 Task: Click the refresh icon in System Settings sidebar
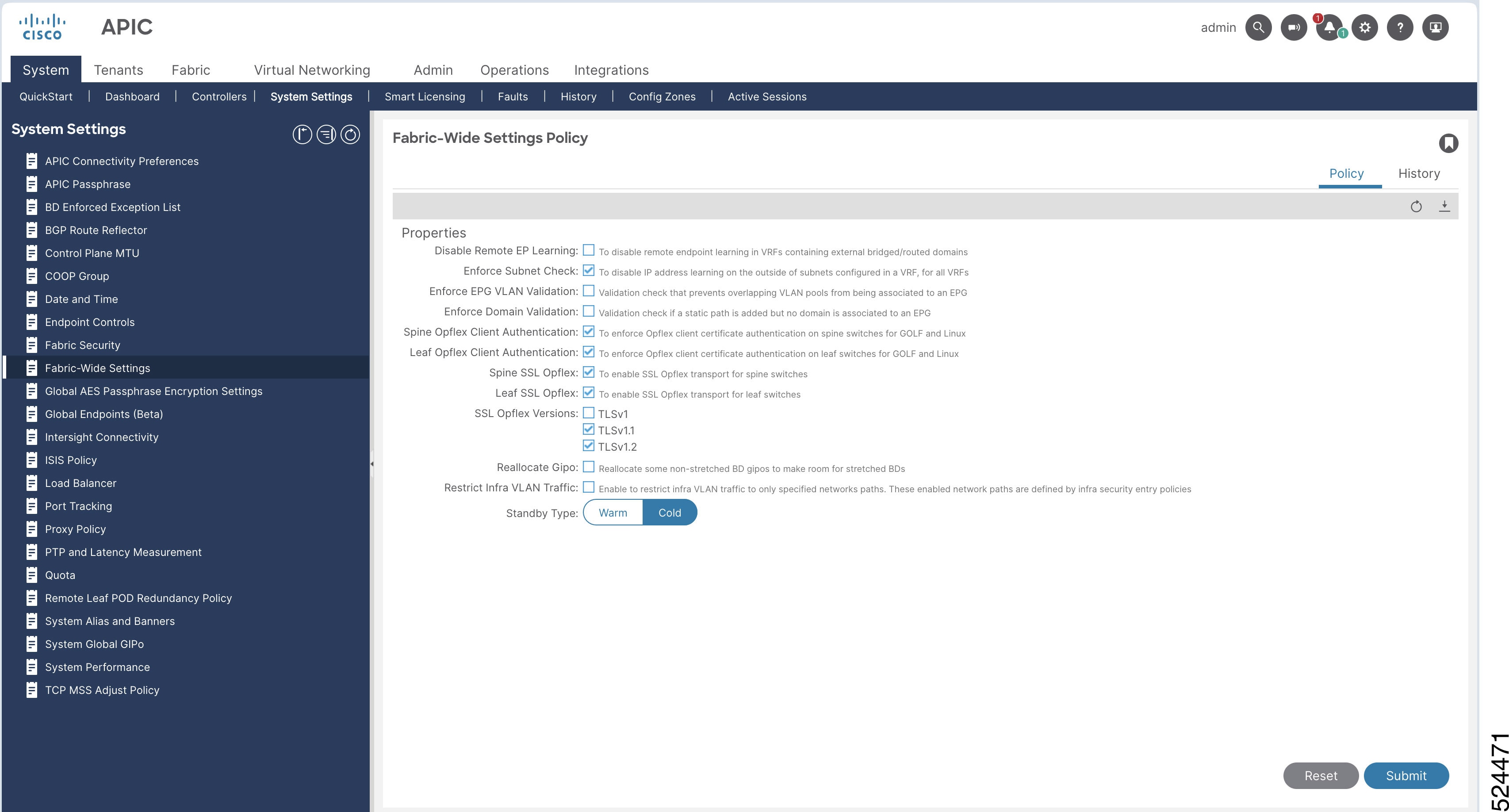pyautogui.click(x=350, y=135)
